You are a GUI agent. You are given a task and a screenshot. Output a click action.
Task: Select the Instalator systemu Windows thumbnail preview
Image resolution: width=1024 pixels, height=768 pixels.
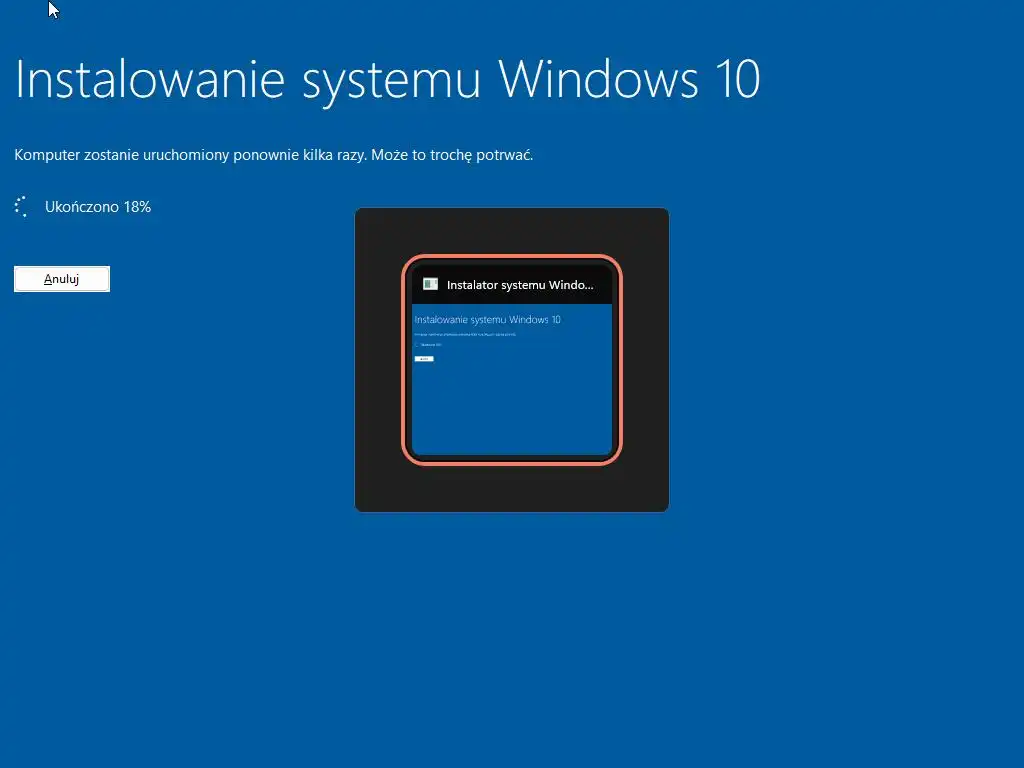click(512, 379)
